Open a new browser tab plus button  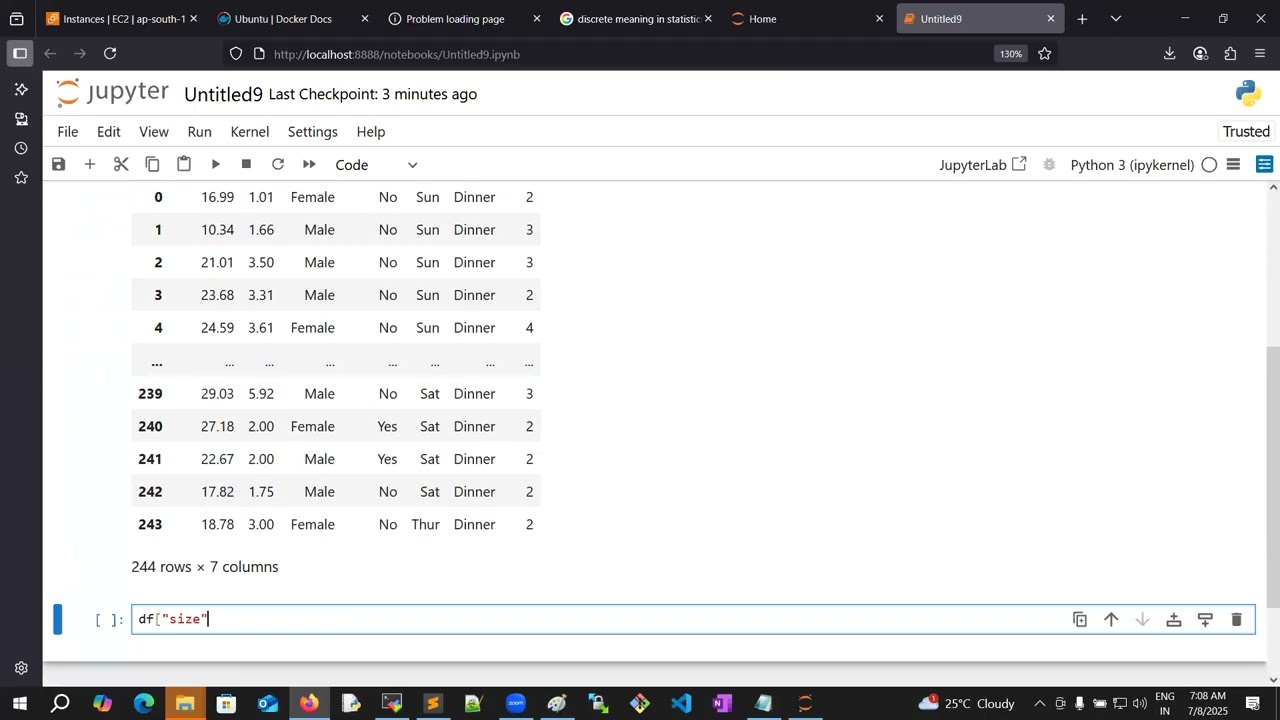pos(1082,19)
